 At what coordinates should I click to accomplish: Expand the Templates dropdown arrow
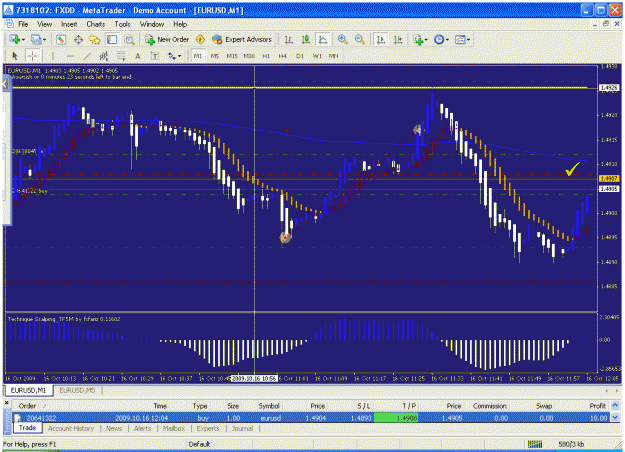468,40
